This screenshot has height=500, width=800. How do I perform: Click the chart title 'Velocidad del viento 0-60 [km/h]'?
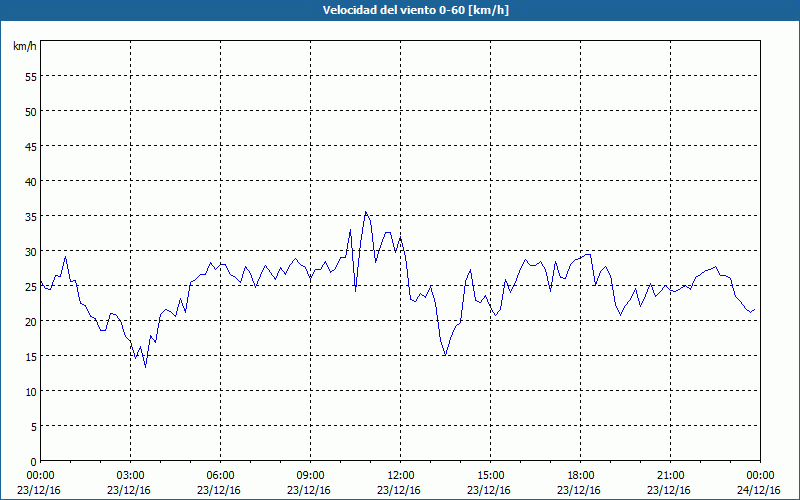point(416,10)
